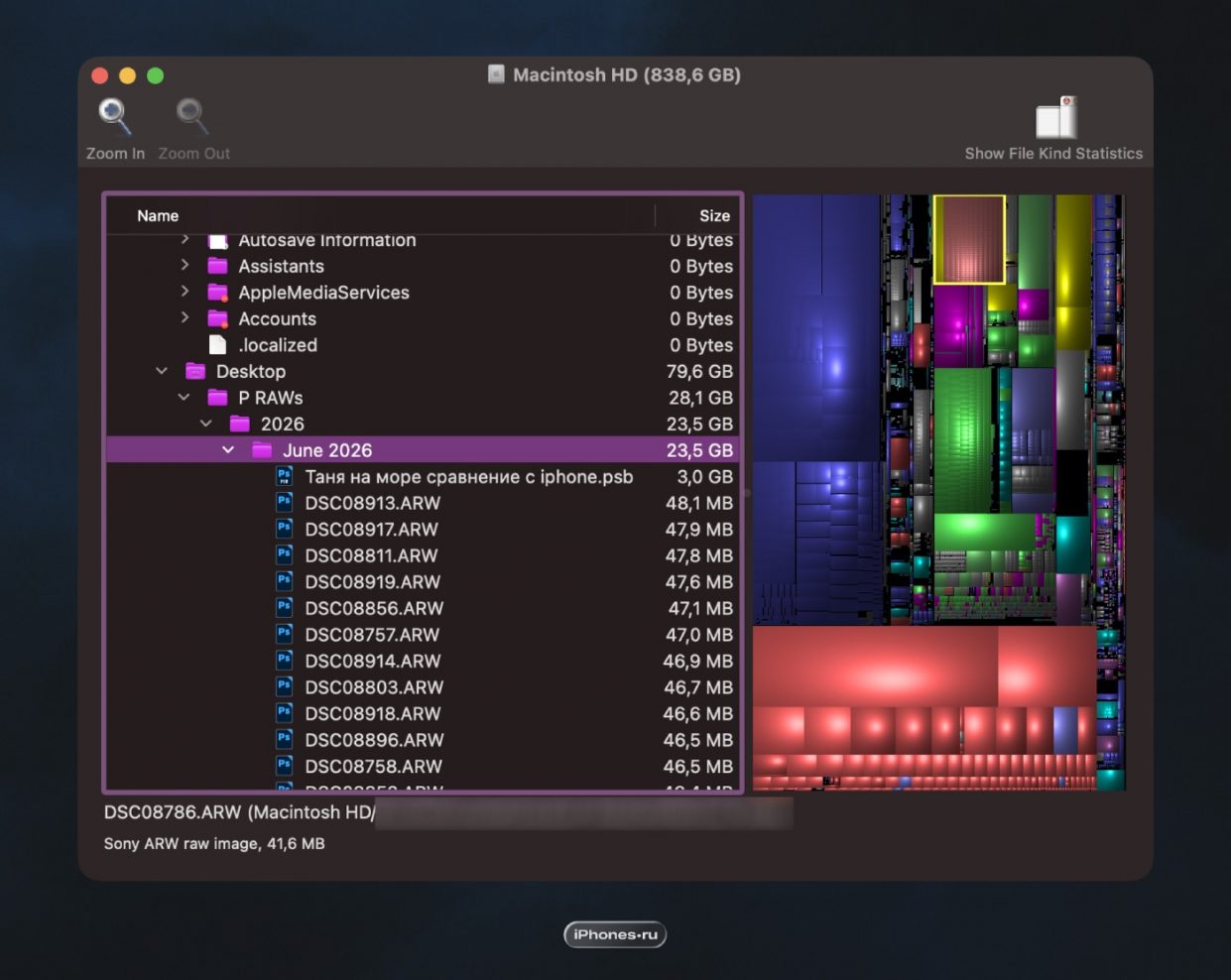Viewport: 1231px width, 980px height.
Task: Click the Desktop folder icon
Action: point(195,371)
